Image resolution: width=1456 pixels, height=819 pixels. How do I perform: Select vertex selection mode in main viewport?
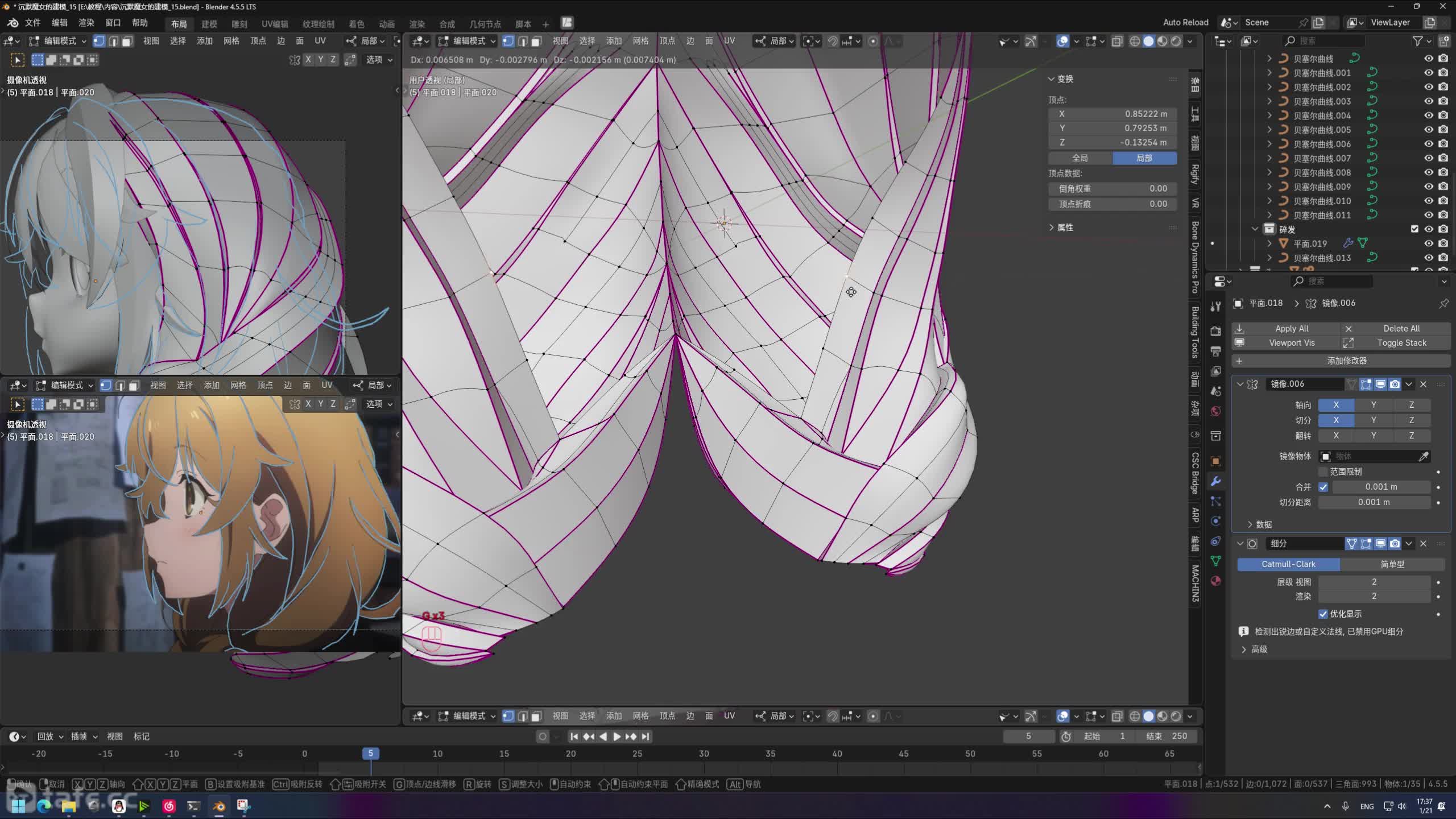click(508, 41)
